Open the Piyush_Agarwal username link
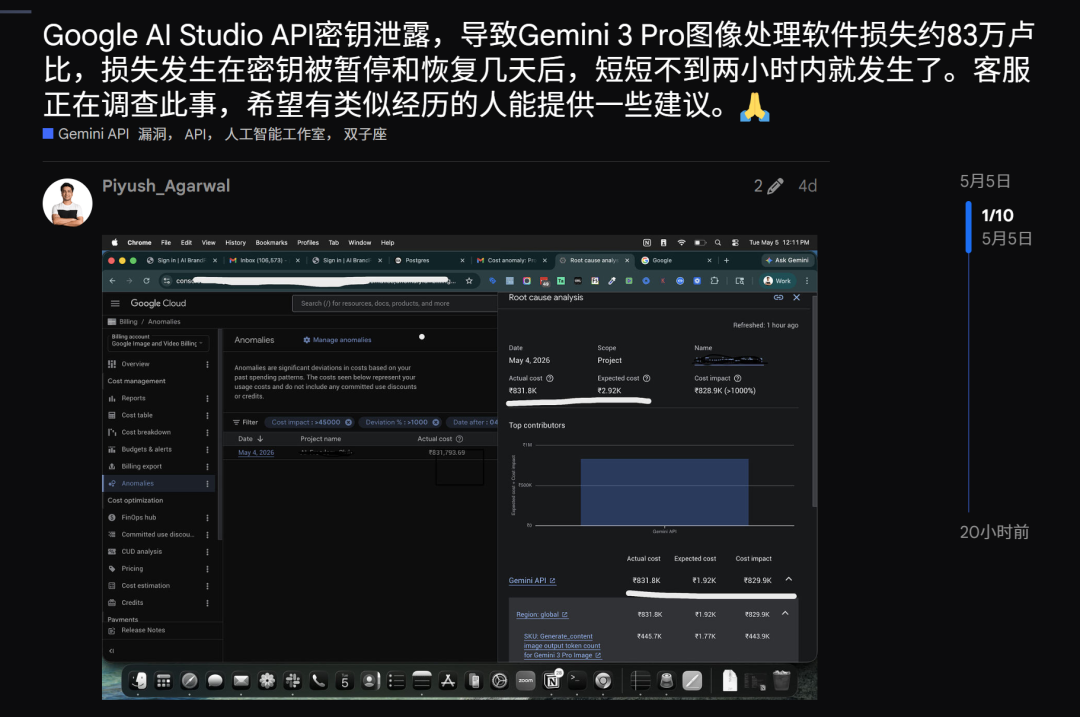This screenshot has height=717, width=1080. click(x=166, y=186)
